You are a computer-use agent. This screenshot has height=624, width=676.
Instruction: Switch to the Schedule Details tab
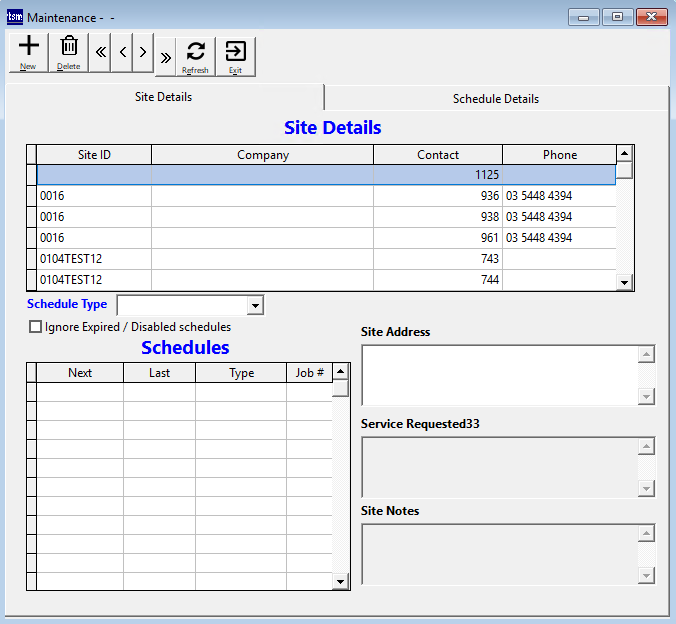click(x=495, y=99)
